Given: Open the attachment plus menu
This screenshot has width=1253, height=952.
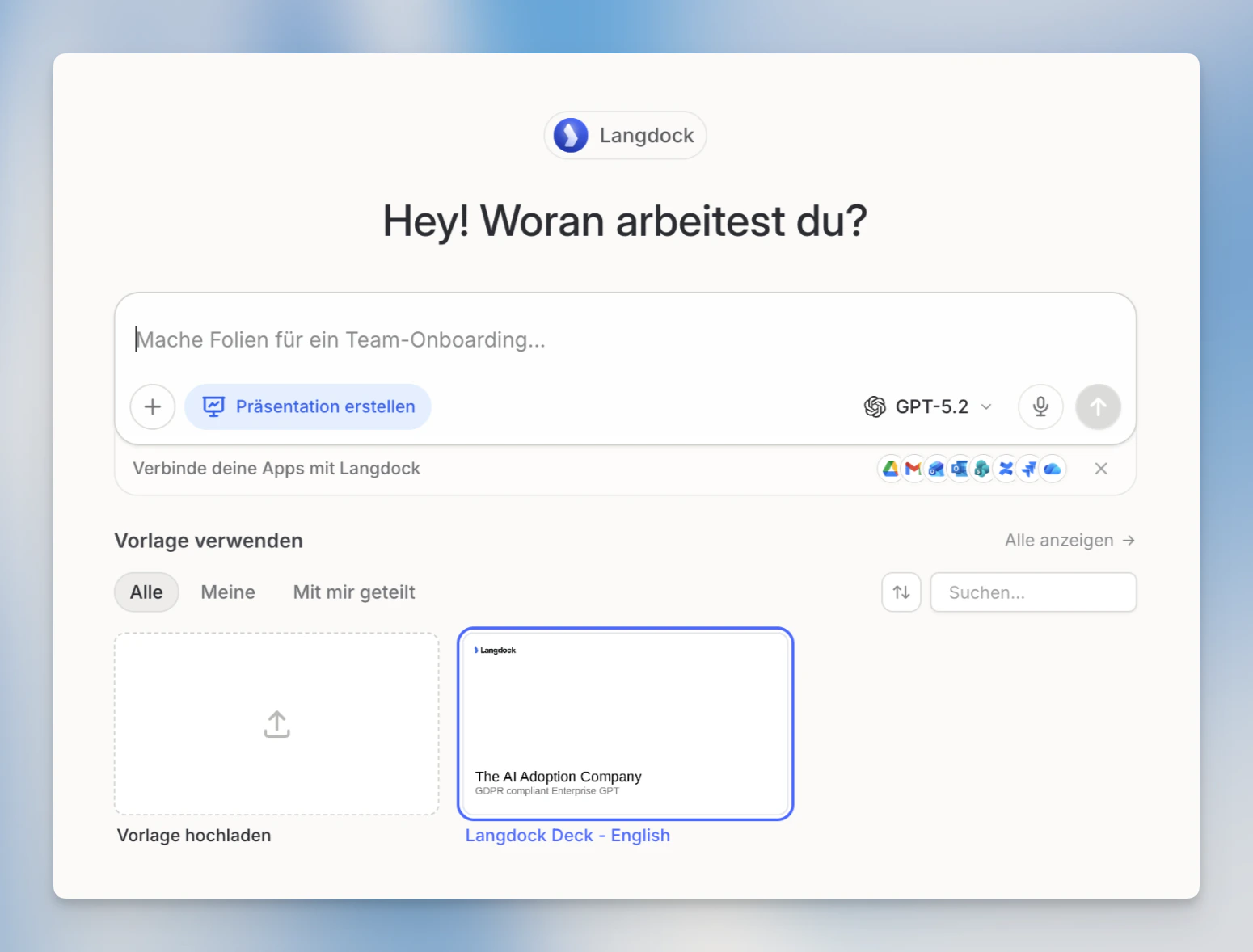Looking at the screenshot, I should click(x=152, y=406).
